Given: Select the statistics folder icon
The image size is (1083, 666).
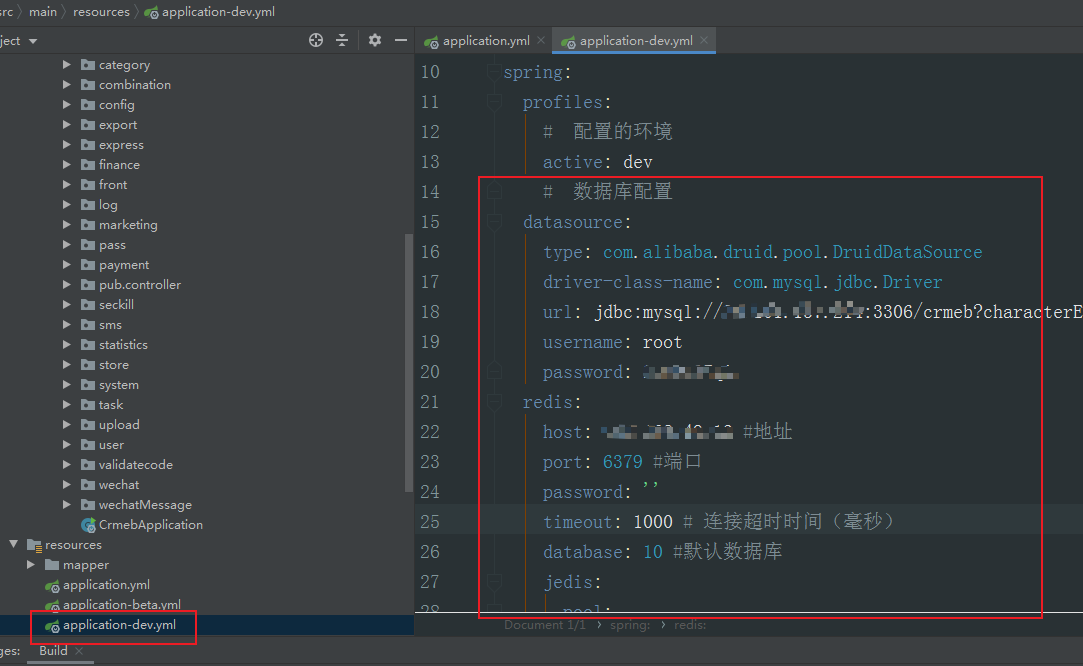Looking at the screenshot, I should 88,345.
